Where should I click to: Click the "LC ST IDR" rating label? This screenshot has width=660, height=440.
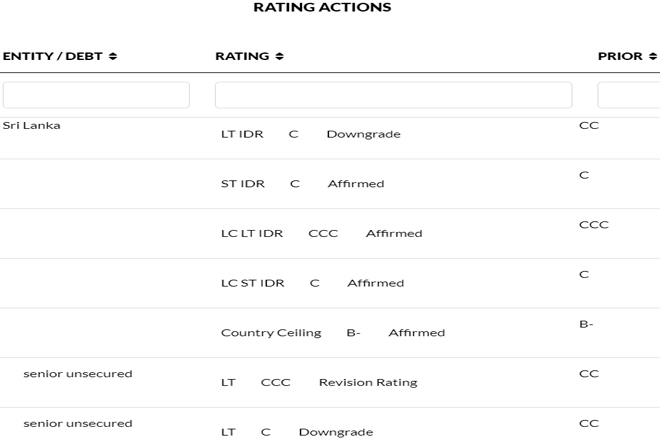[252, 283]
